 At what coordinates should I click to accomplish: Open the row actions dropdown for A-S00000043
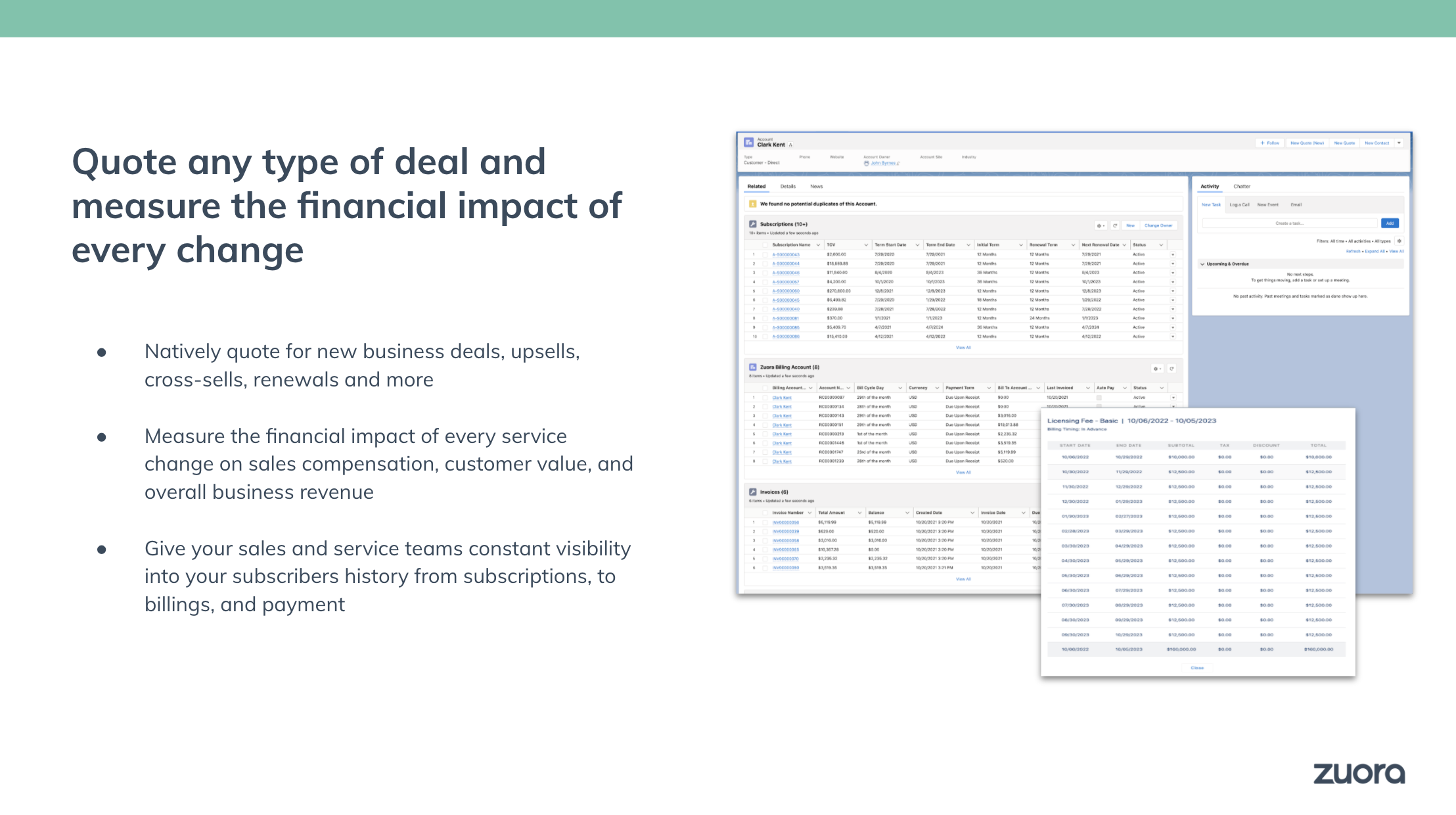[1173, 254]
